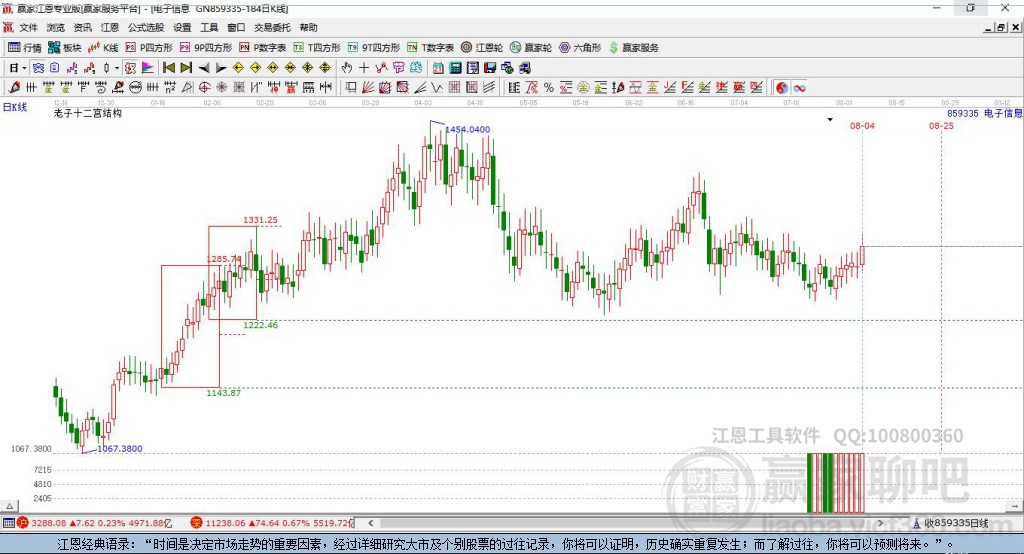The height and width of the screenshot is (554, 1024).
Task: Click the 1331.25 red price label
Action: [261, 220]
